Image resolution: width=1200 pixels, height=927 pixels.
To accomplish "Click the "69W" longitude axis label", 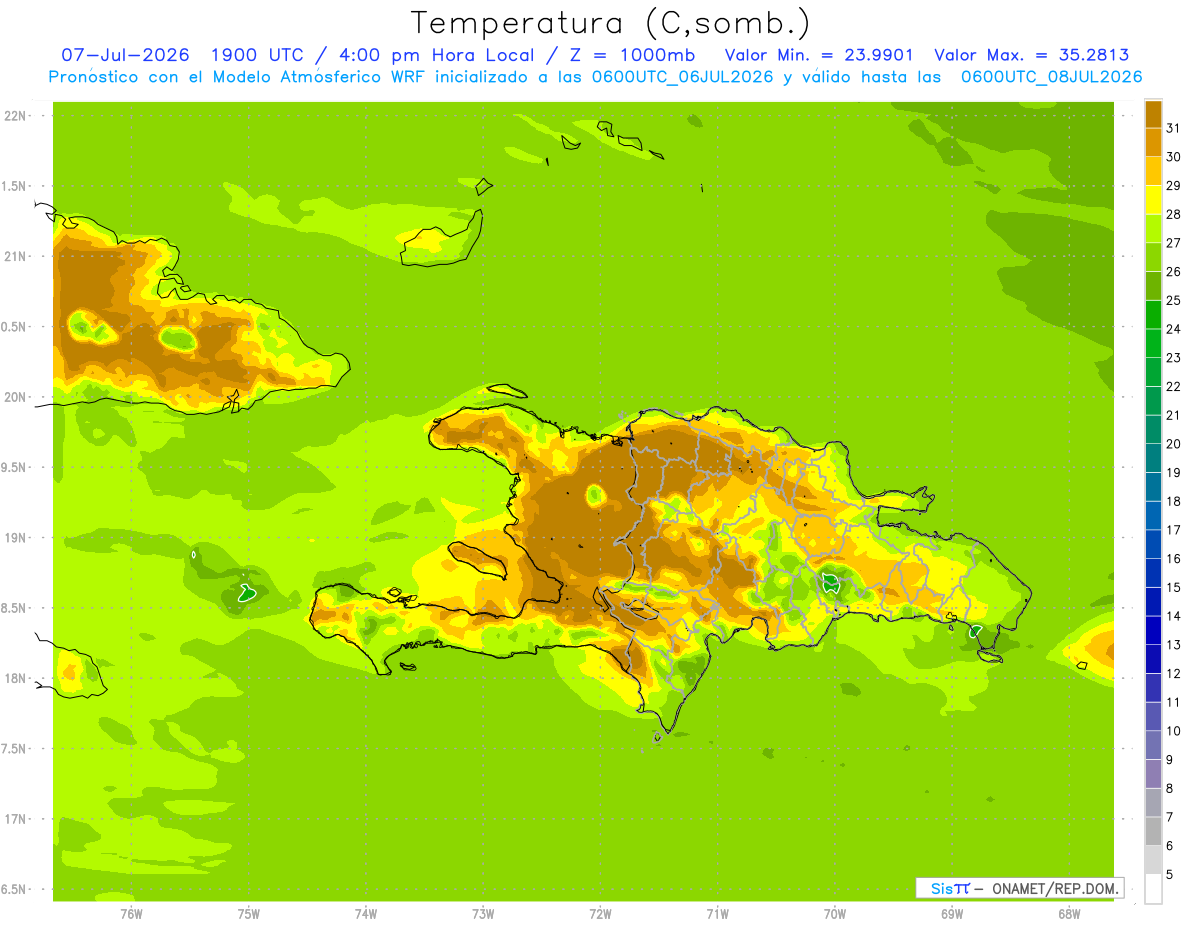I will (x=952, y=913).
